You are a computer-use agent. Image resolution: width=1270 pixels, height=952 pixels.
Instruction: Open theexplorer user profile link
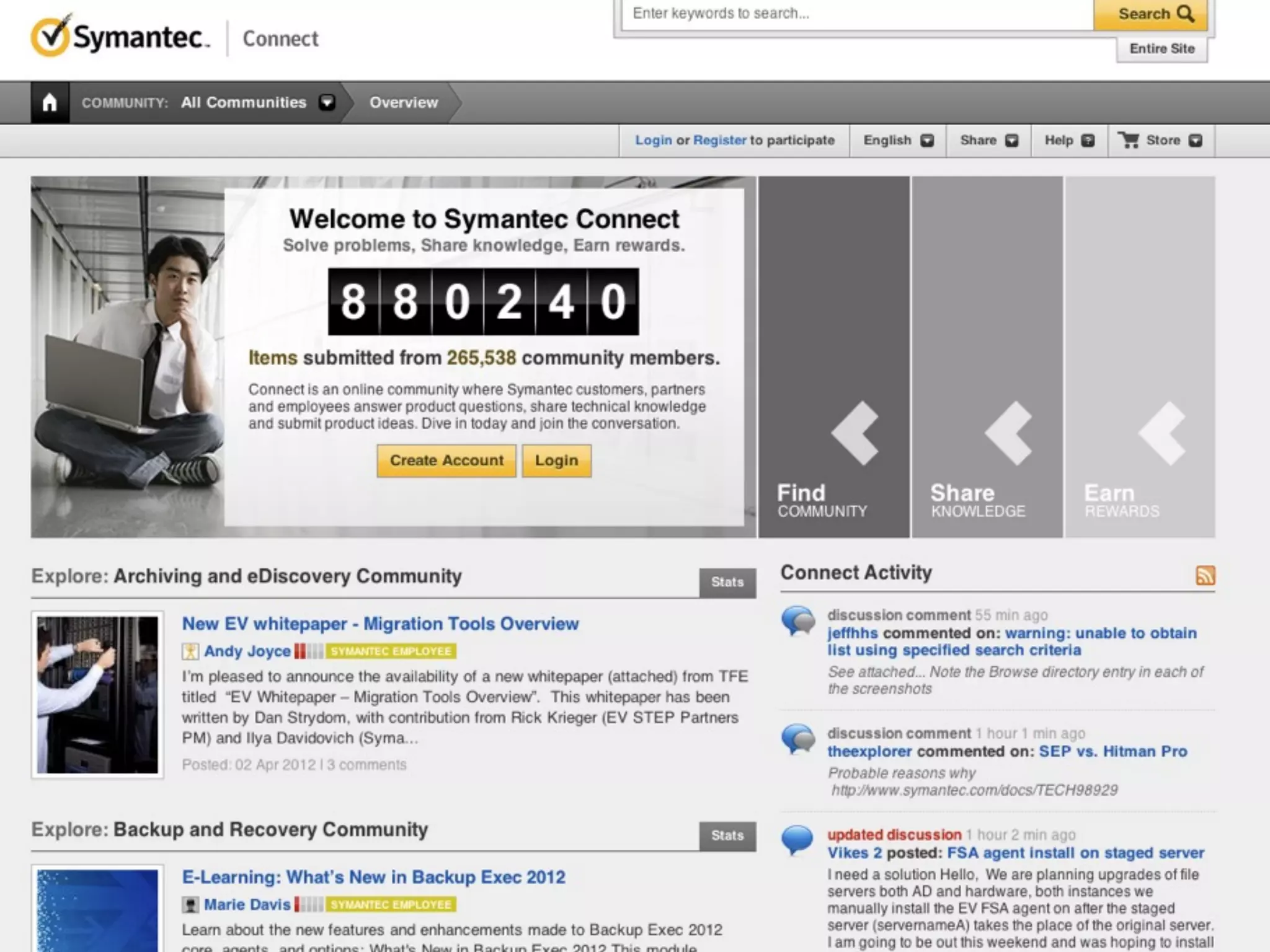tap(869, 752)
